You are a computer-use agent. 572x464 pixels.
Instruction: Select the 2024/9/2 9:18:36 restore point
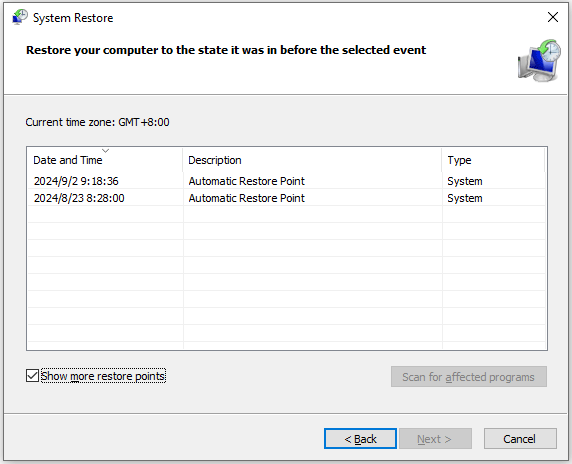click(286, 181)
